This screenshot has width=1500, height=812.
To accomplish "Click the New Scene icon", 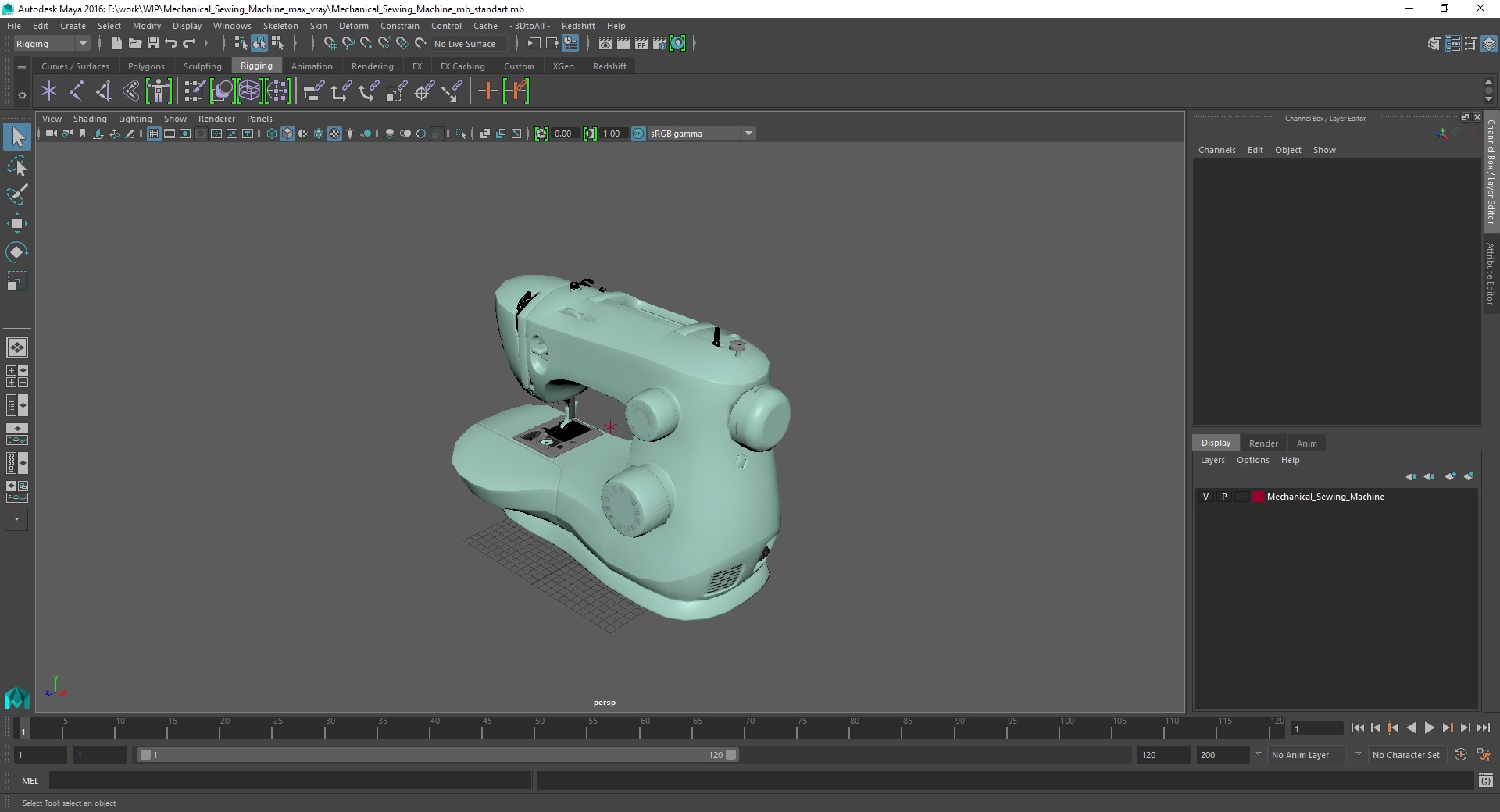I will pyautogui.click(x=117, y=44).
